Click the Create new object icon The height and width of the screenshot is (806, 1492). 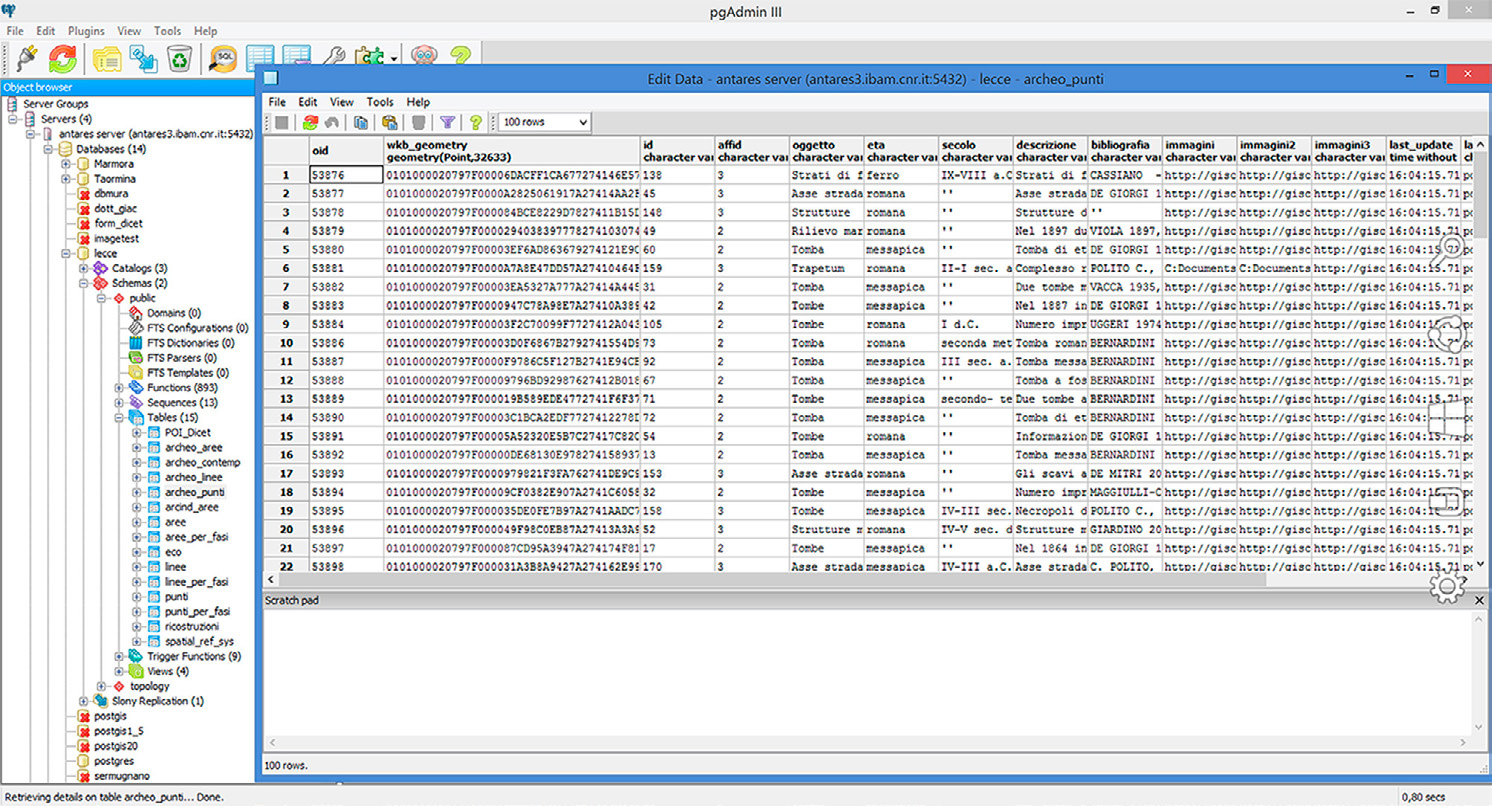pos(143,59)
